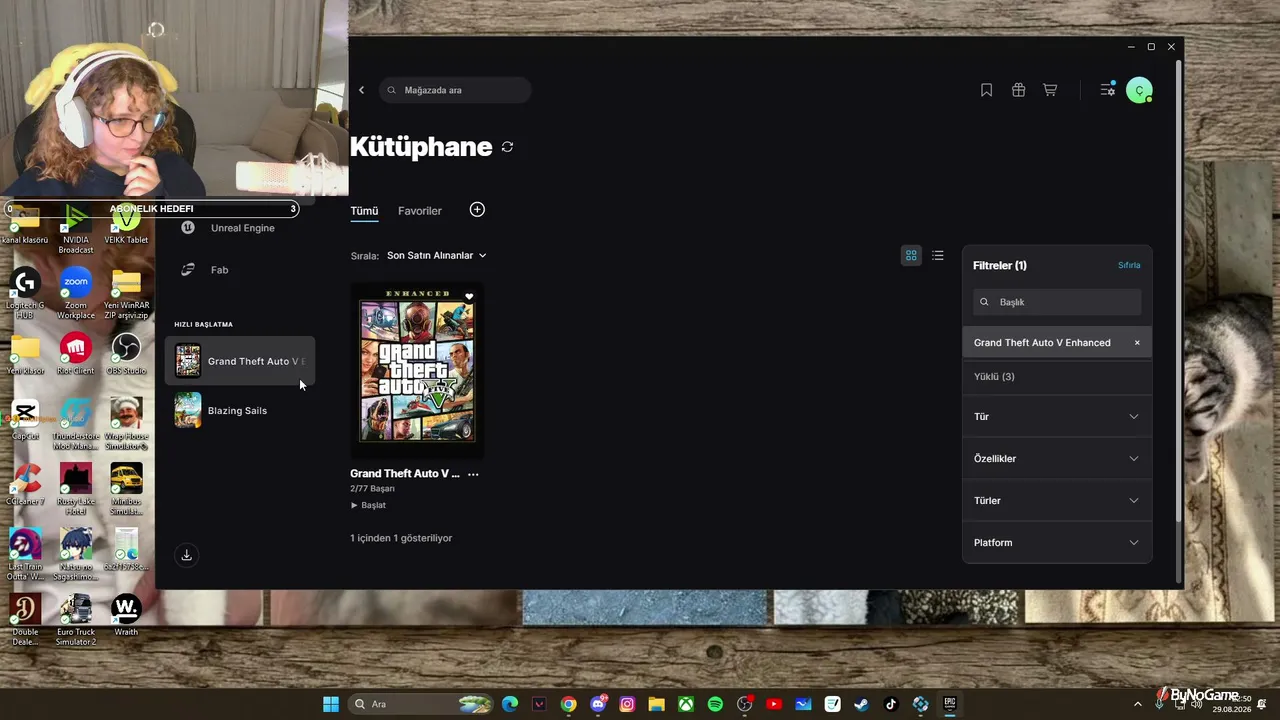Screen dimensions: 1280x720
Task: Favorite Grand Theft Auto V with heart
Action: click(469, 297)
